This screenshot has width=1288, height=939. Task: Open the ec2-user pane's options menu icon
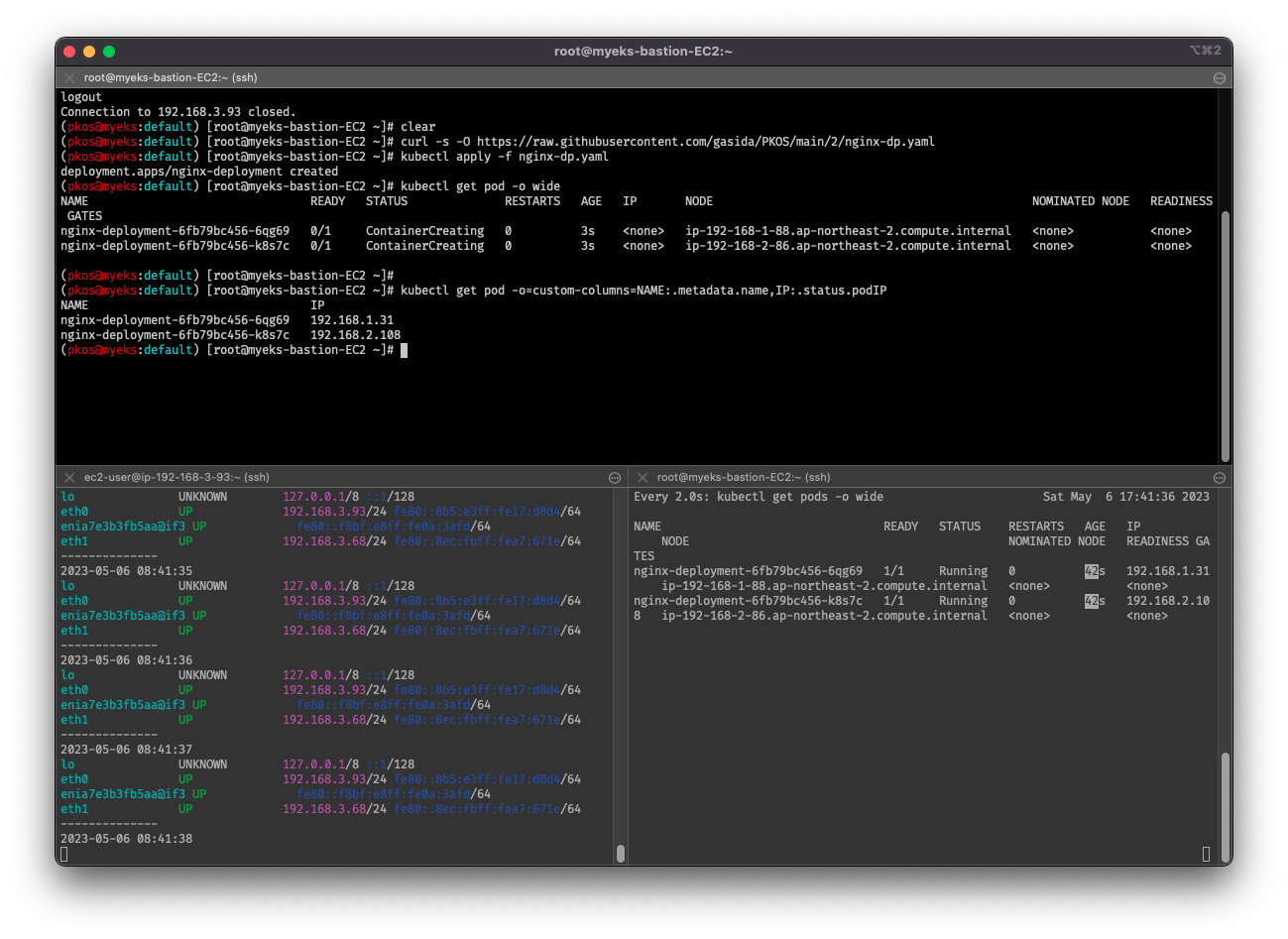pos(615,477)
